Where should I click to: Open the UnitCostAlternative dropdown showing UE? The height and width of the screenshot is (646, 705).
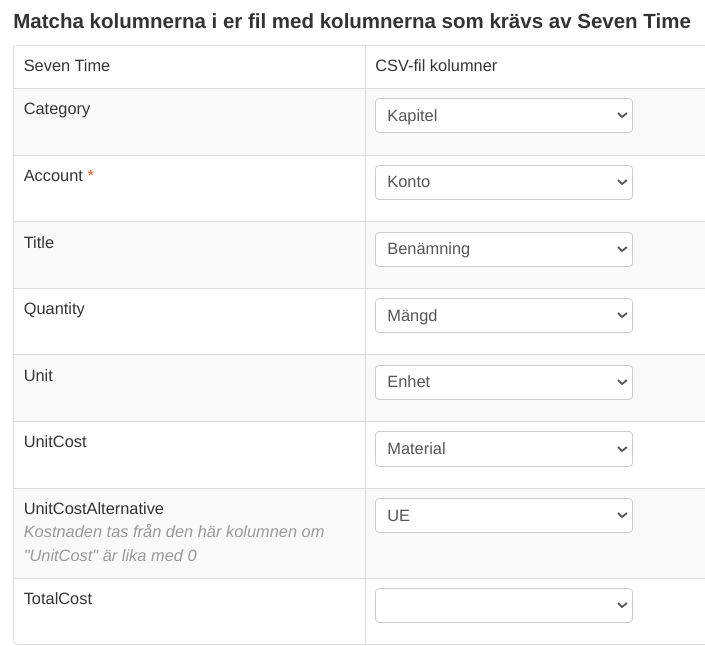pyautogui.click(x=503, y=515)
